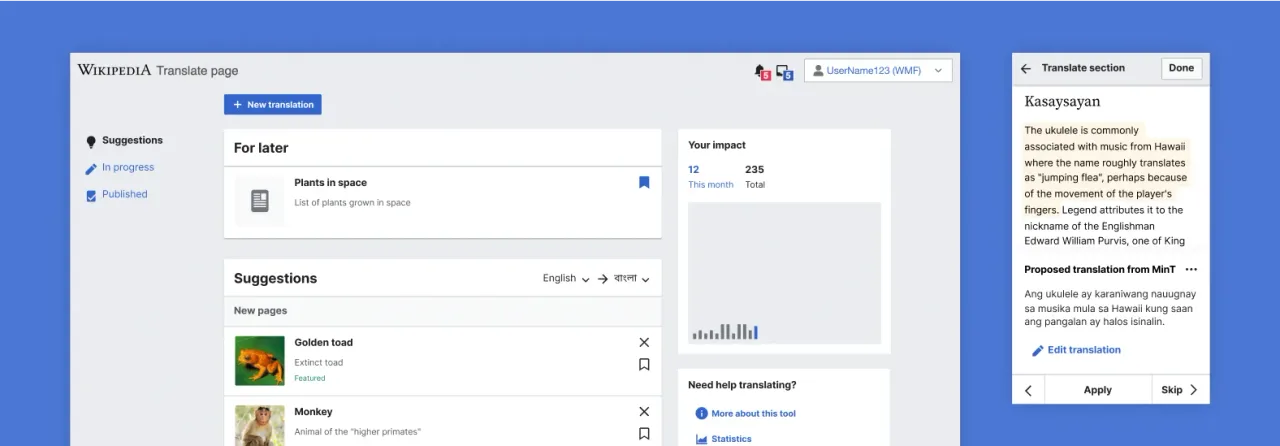Open the Golden toad thumbnail
This screenshot has width=1280, height=446.
click(259, 361)
